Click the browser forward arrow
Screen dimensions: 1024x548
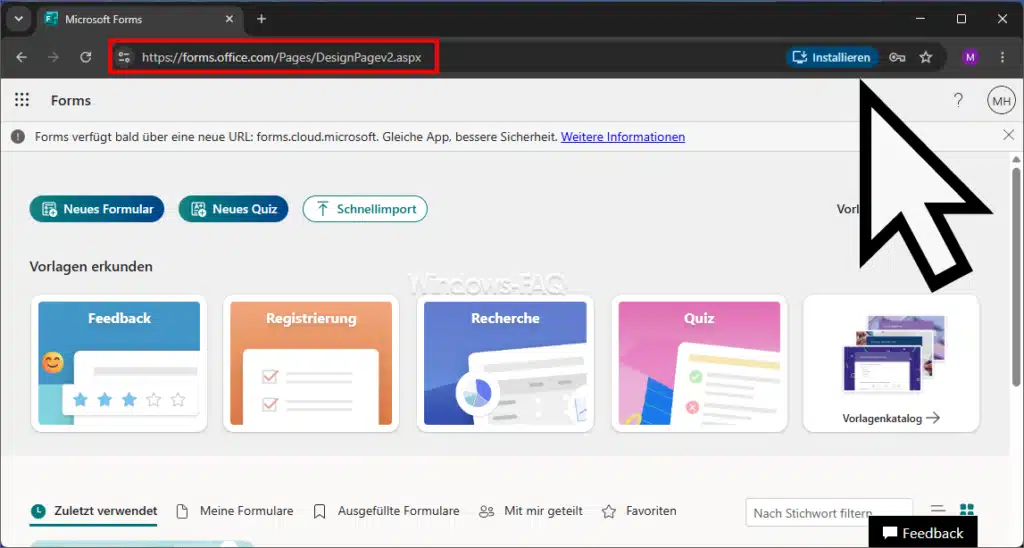click(54, 57)
